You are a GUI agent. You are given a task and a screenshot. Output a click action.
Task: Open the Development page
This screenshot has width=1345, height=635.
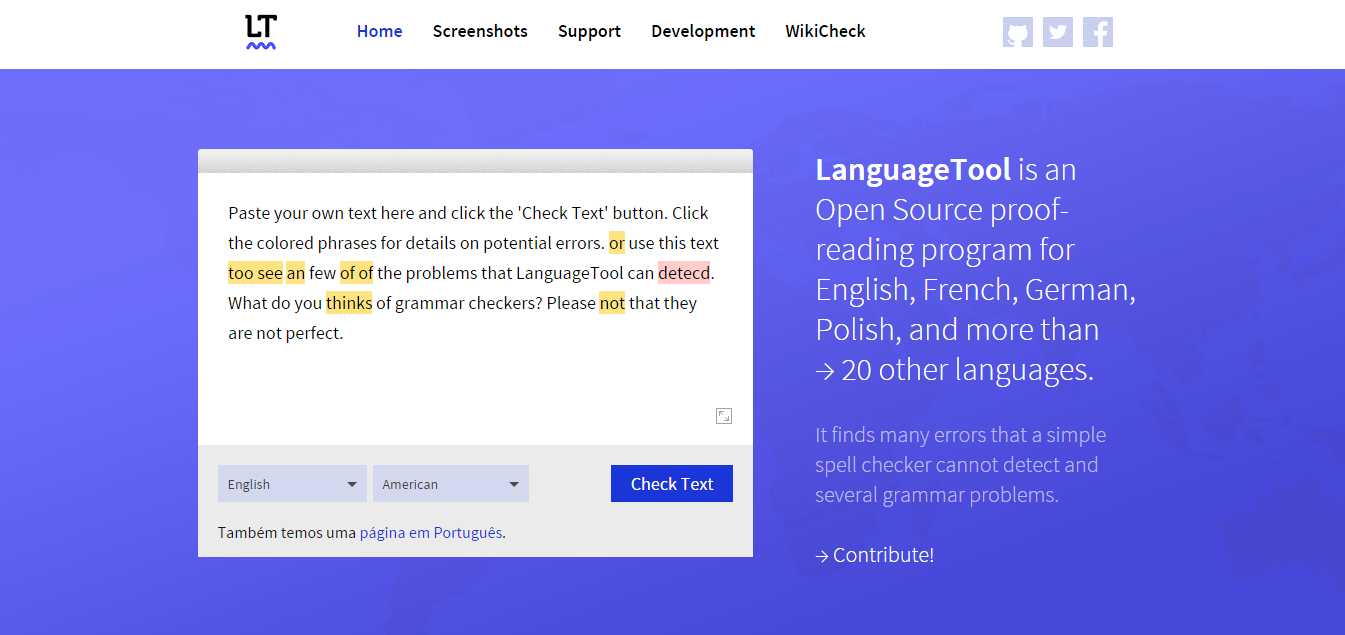click(x=704, y=31)
